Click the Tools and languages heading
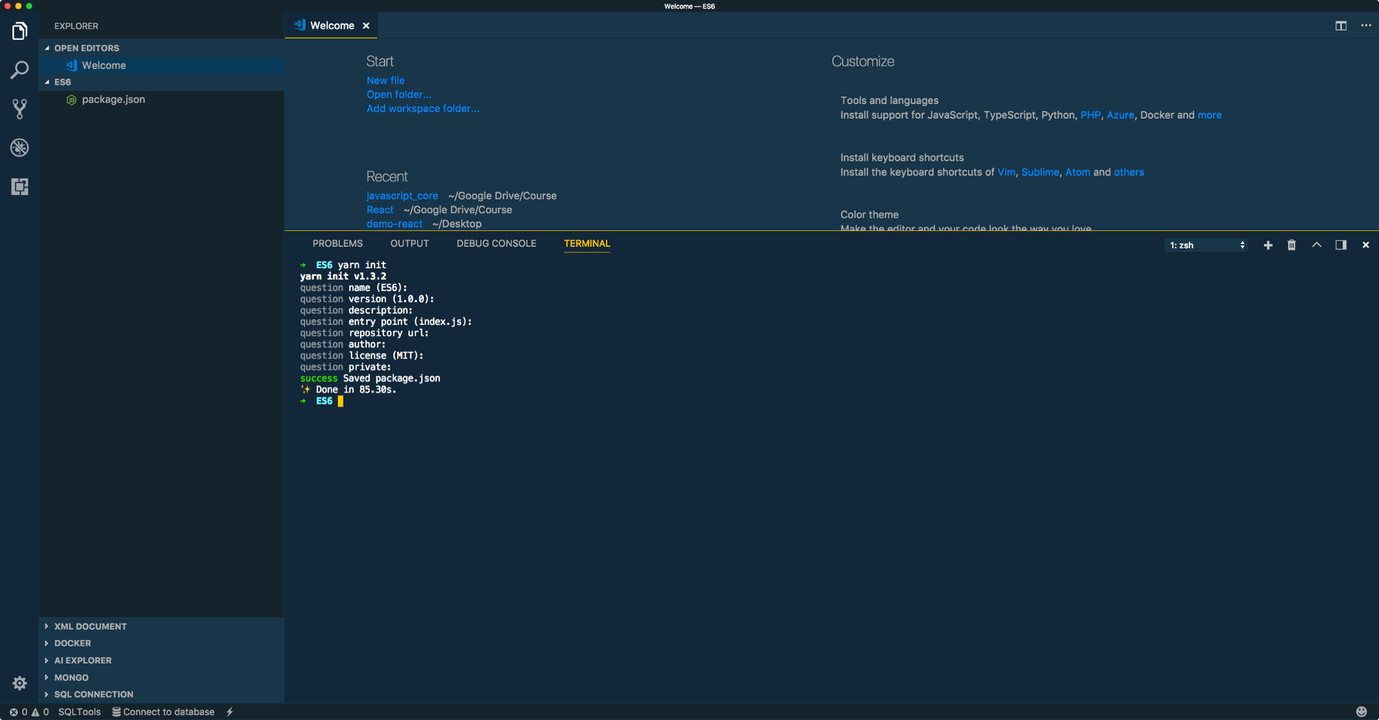This screenshot has width=1379, height=720. pos(890,101)
